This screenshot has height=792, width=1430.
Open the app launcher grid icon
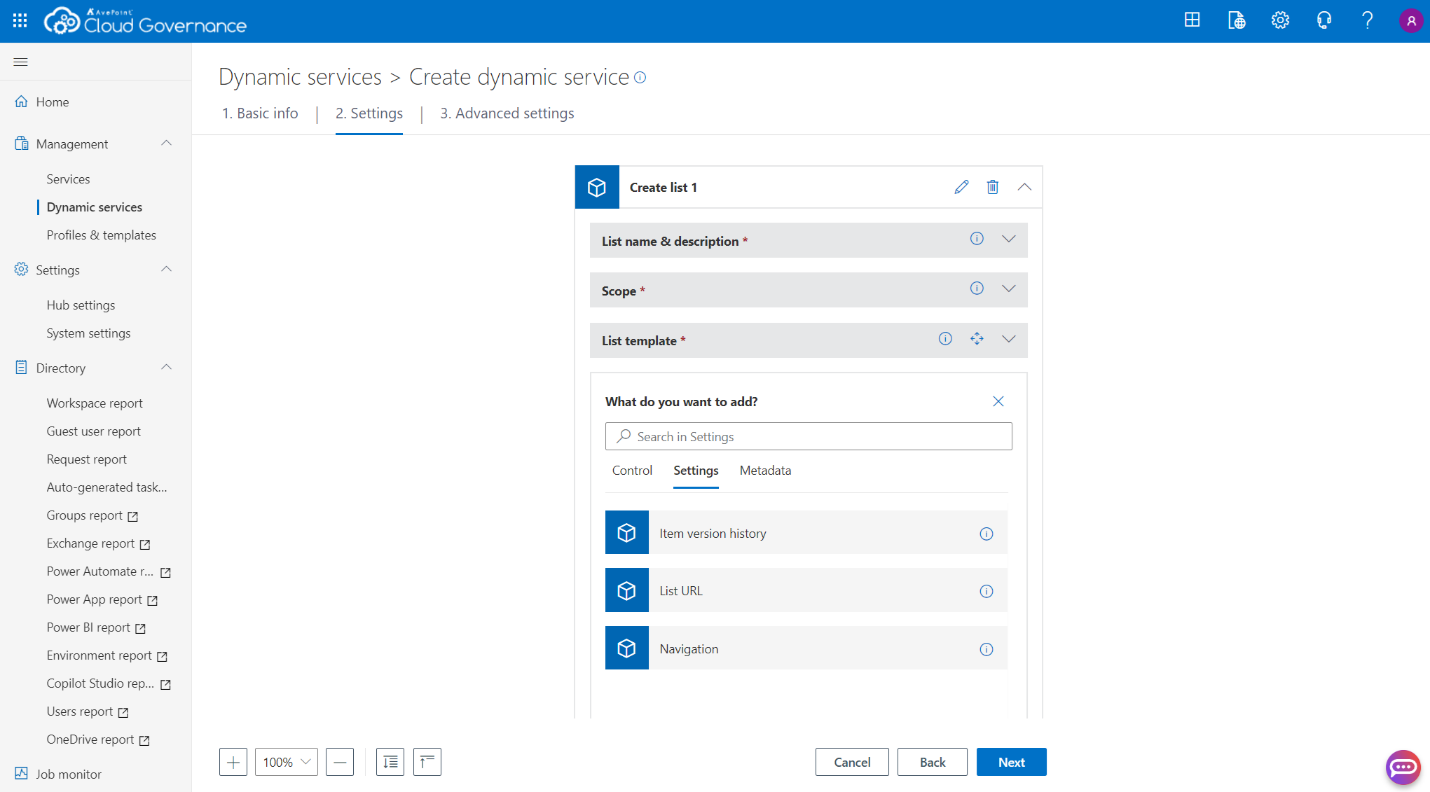[x=20, y=20]
